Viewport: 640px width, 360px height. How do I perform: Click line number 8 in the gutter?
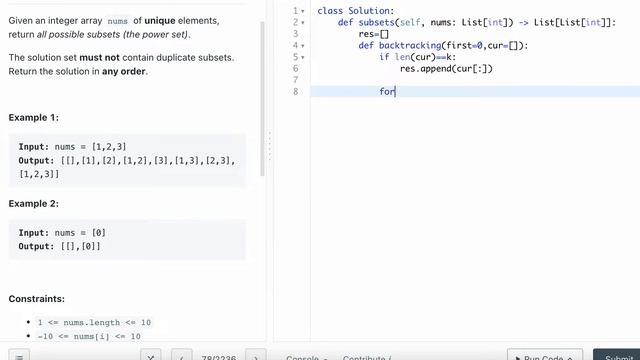tap(296, 91)
